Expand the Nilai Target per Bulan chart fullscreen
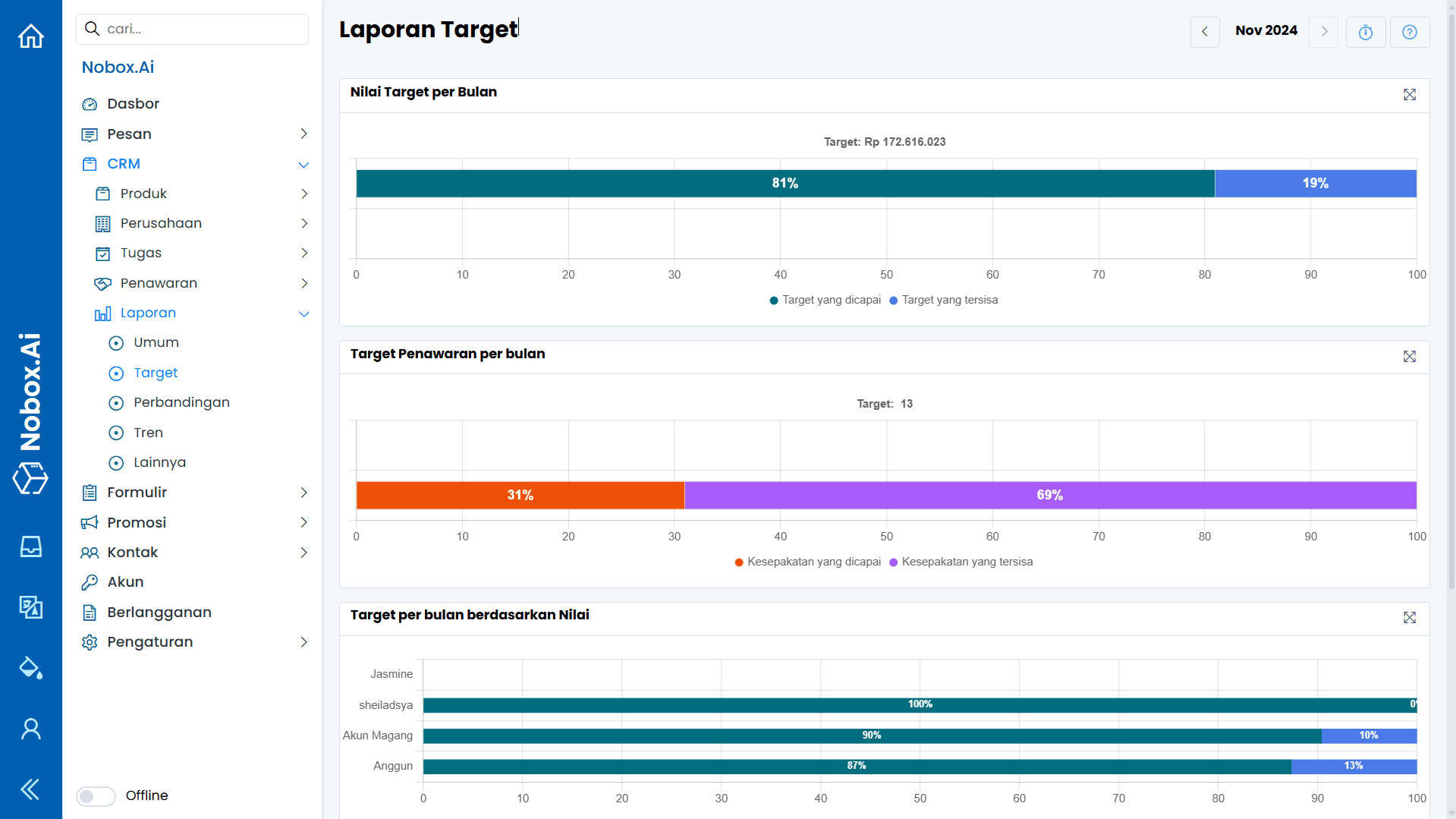This screenshot has width=1456, height=819. pos(1409,94)
